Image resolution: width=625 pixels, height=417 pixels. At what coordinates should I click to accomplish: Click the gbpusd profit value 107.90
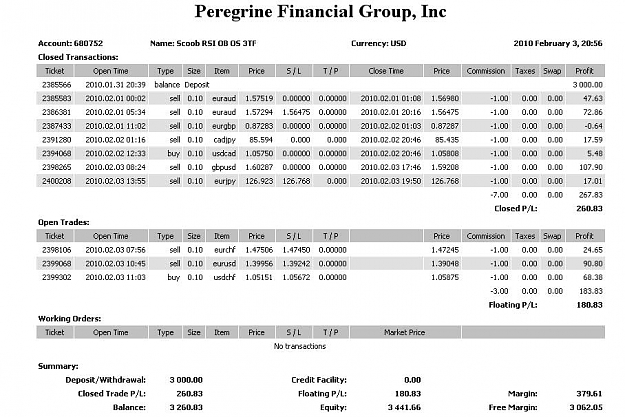point(590,167)
